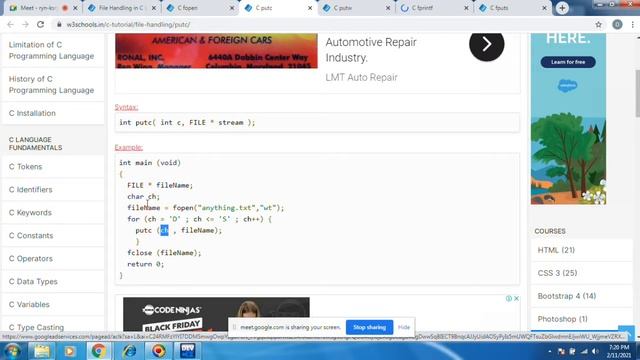Hide the screen sharing notification bar
This screenshot has width=640, height=360.
tap(404, 327)
